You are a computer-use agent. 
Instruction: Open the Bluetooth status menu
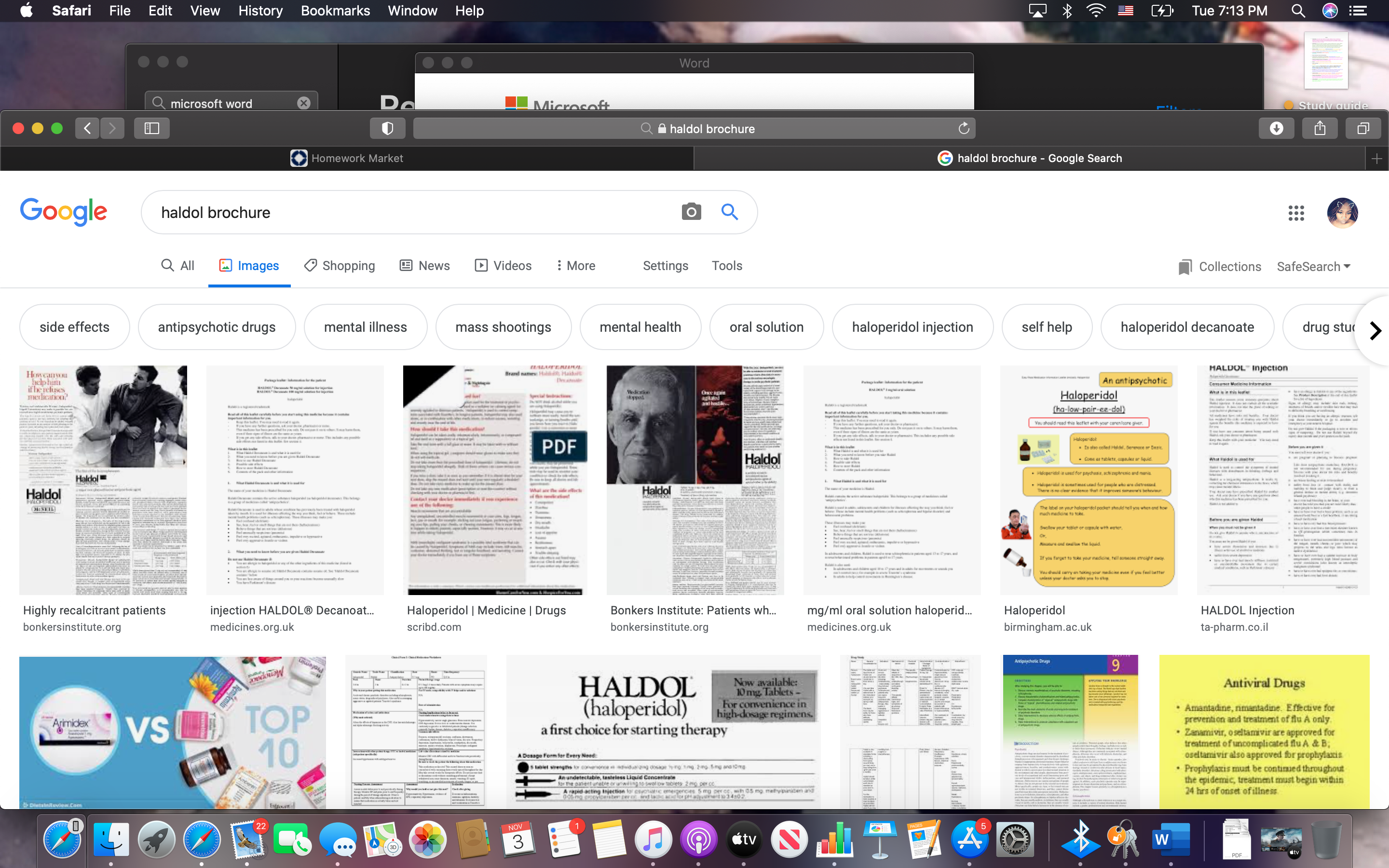coord(1067,10)
